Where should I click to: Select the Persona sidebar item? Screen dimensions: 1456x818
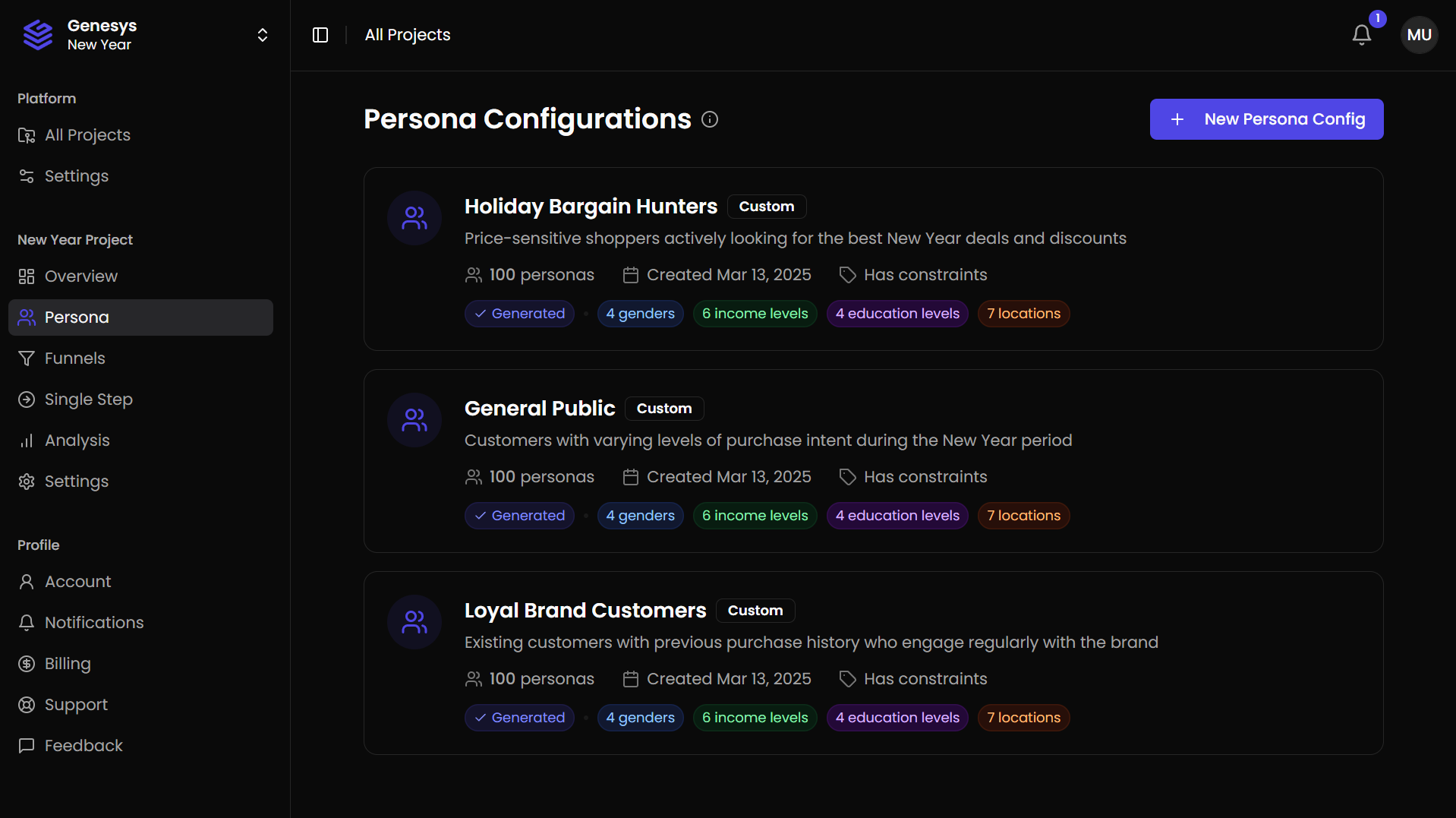coord(140,317)
